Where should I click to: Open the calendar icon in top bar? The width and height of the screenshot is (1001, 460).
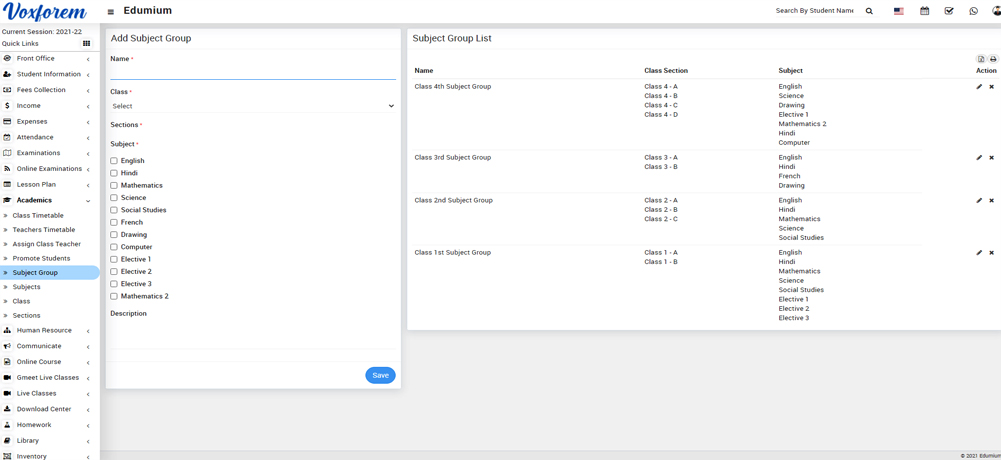point(924,11)
